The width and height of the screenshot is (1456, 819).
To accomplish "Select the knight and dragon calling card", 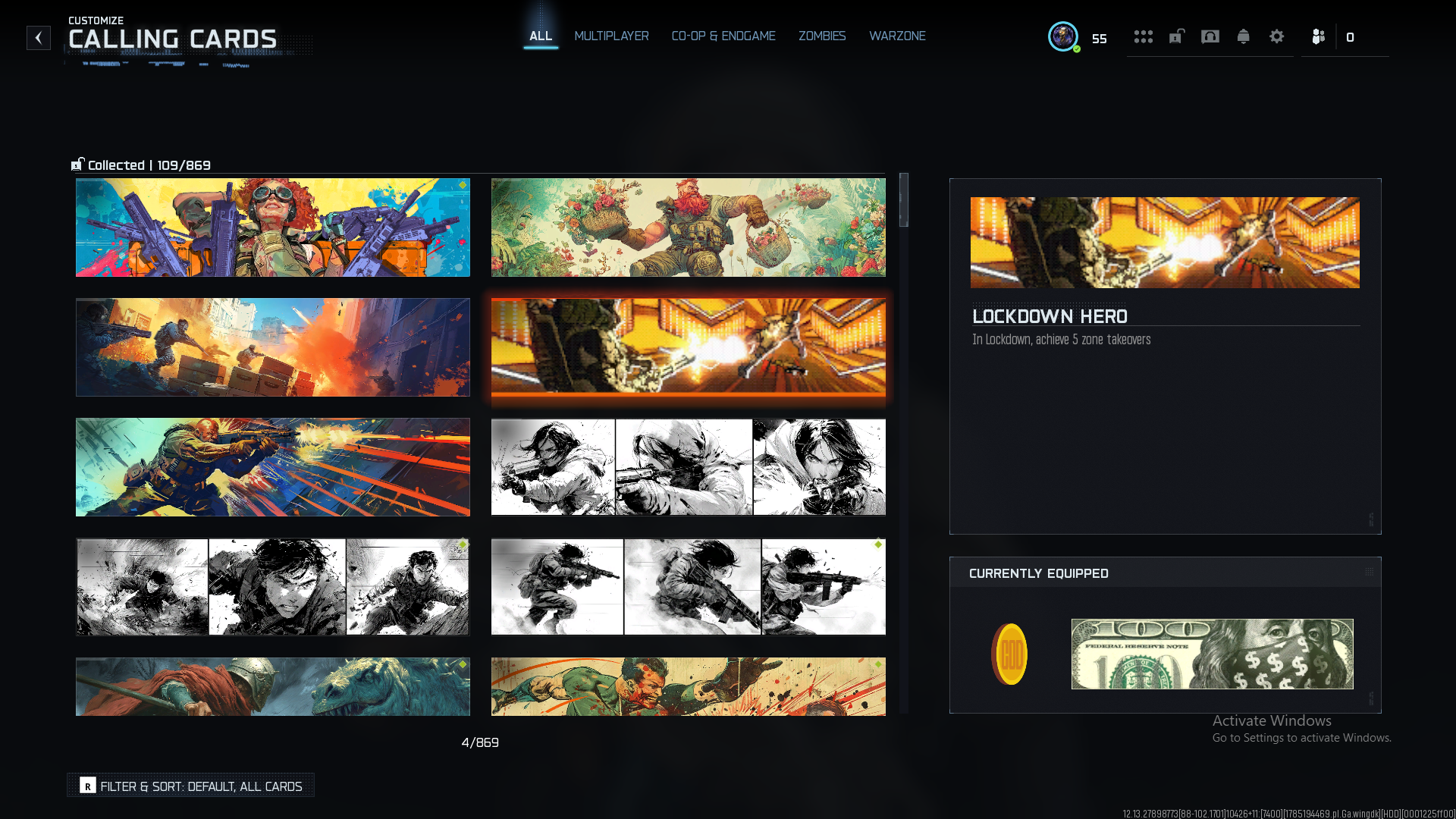I will (273, 686).
